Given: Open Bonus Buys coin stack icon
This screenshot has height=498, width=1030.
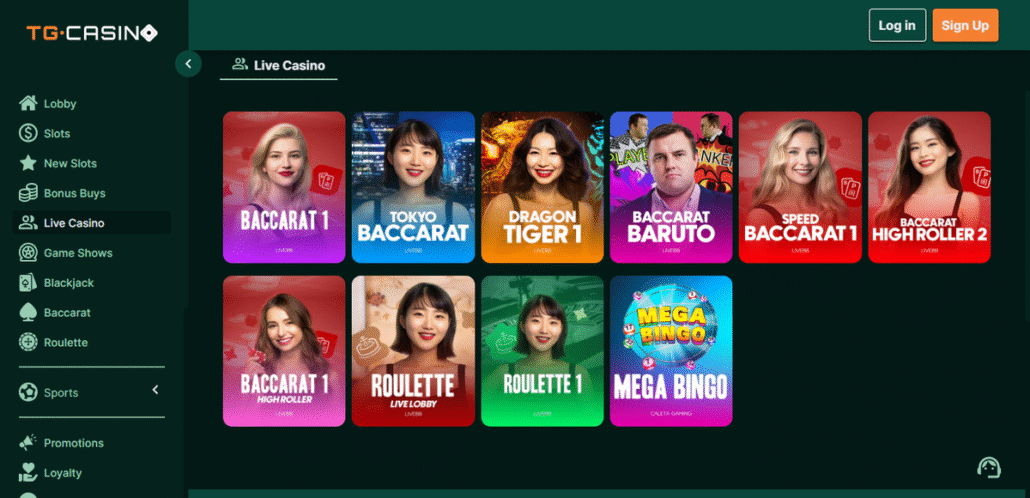Looking at the screenshot, I should coord(28,193).
